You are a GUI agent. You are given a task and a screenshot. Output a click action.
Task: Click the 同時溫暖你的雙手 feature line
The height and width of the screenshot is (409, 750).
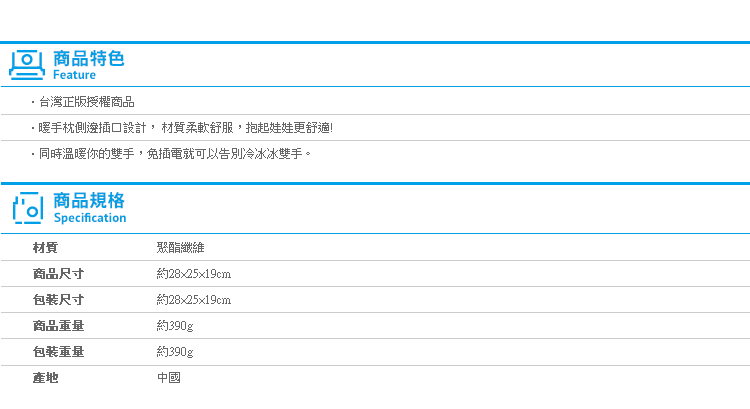click(171, 154)
